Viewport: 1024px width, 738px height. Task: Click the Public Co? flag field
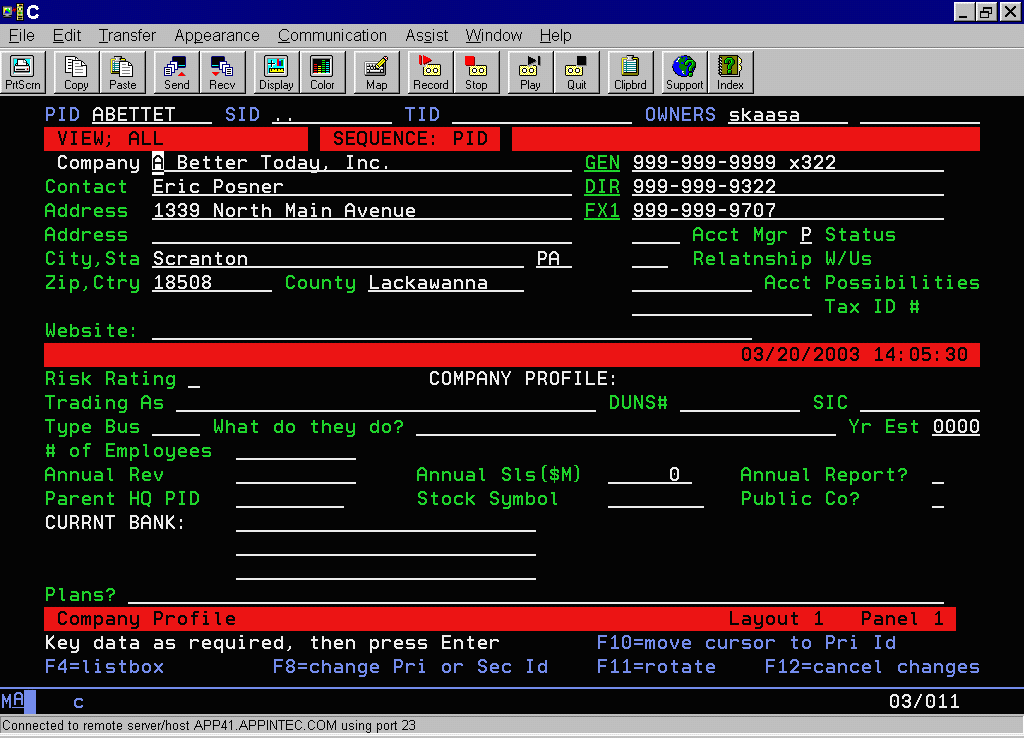pyautogui.click(x=938, y=499)
